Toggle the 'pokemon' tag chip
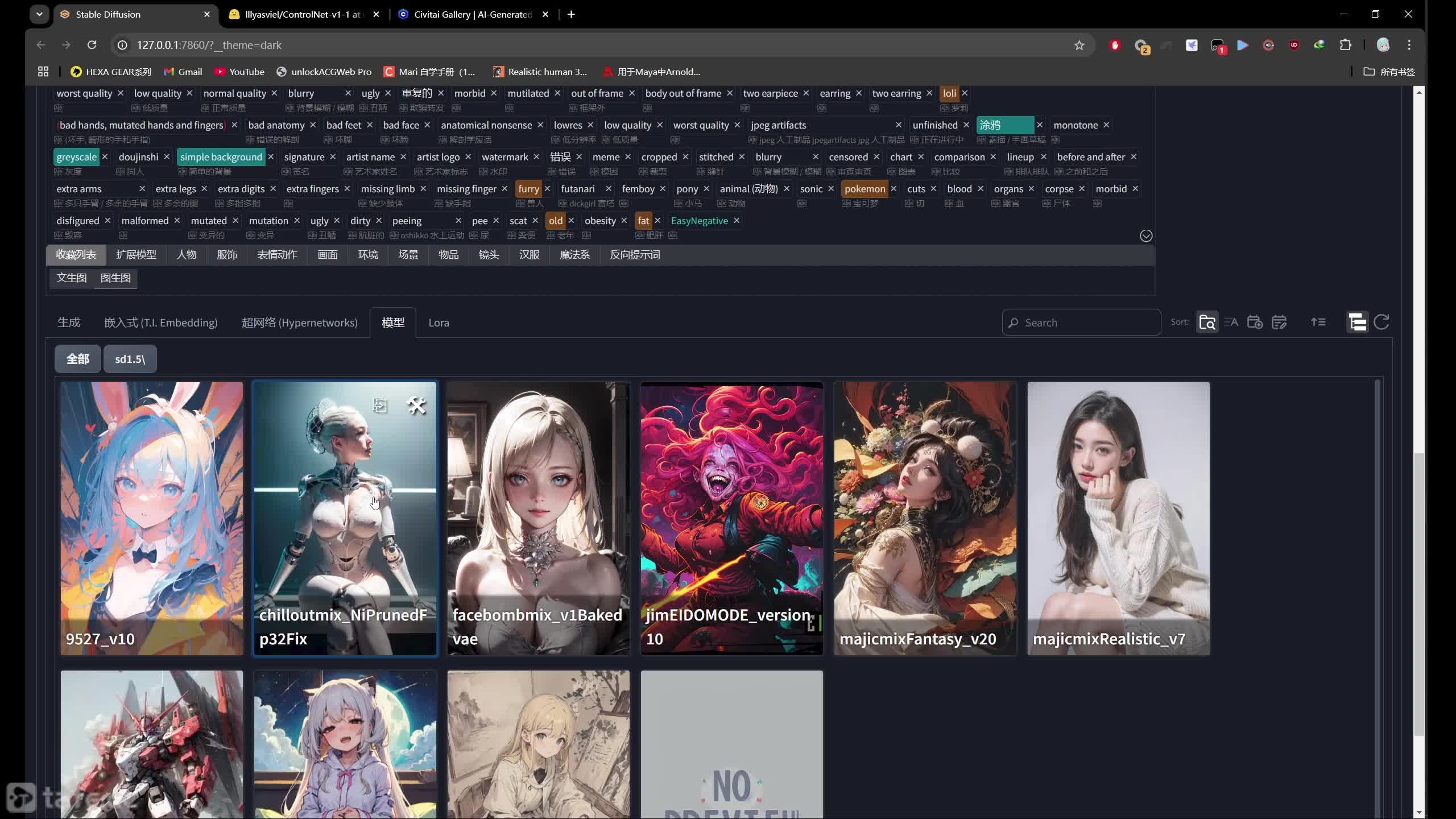Image resolution: width=1456 pixels, height=819 pixels. (x=864, y=189)
